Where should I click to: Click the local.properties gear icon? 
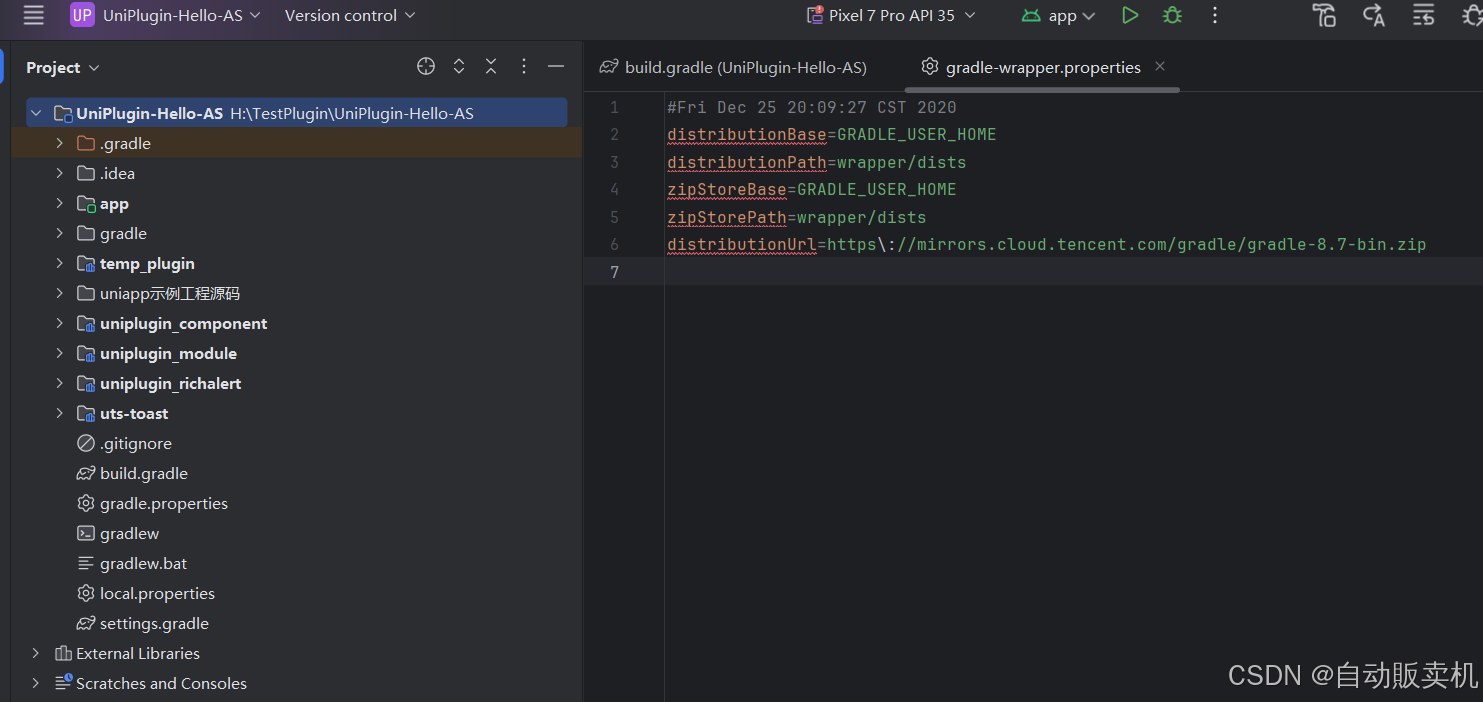point(86,593)
